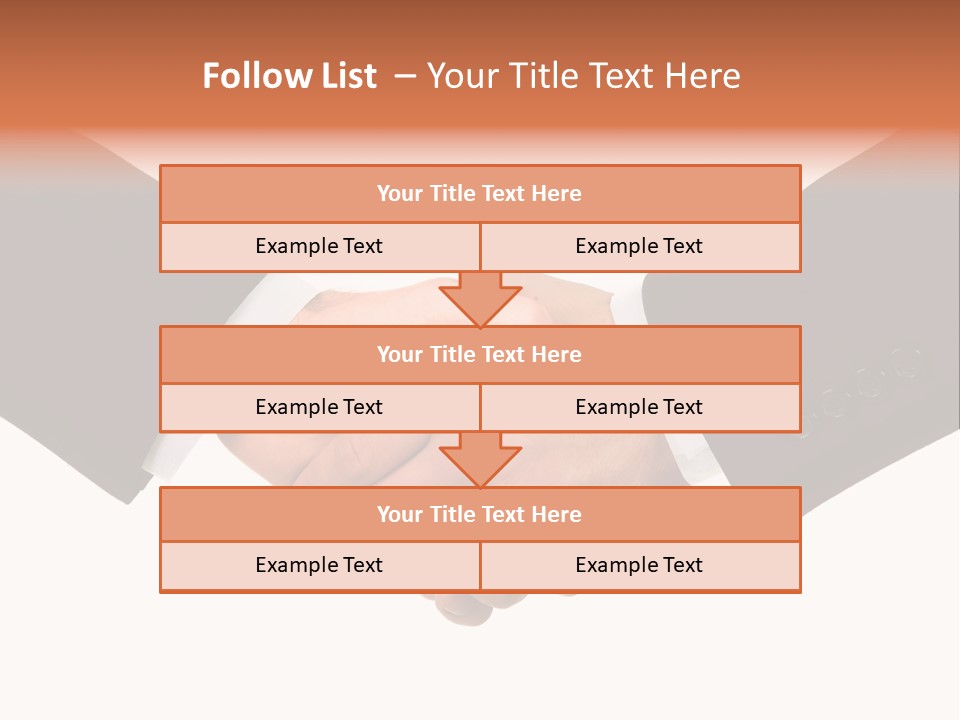Click the left "Example Text" cell in first block

[x=320, y=247]
